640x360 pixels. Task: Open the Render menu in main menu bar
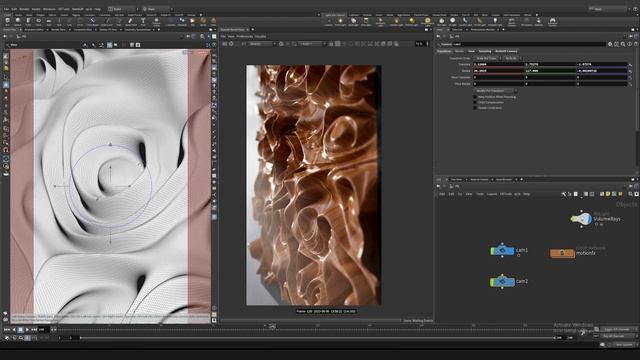[24, 9]
